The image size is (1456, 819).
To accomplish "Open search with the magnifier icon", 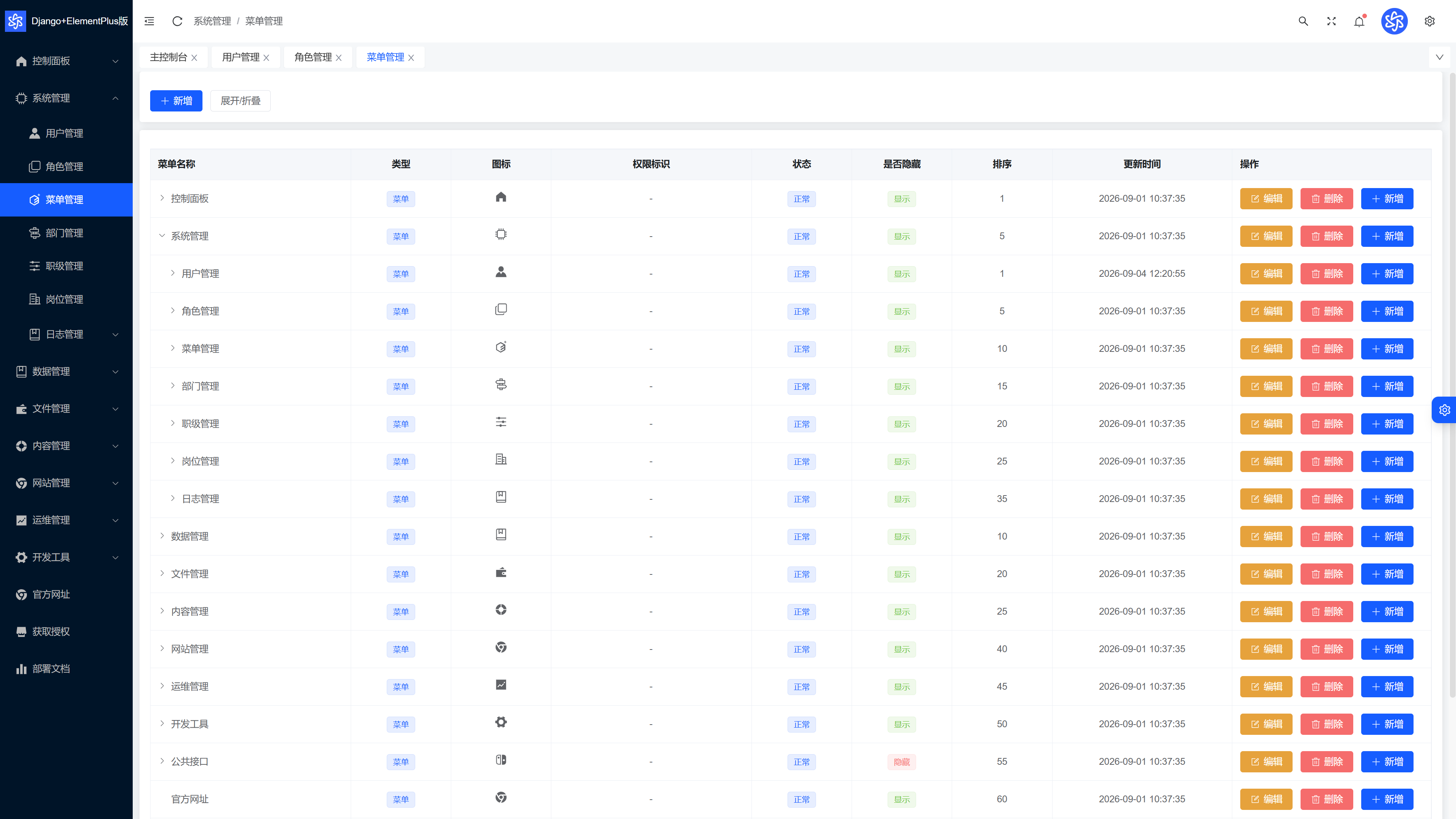I will coord(1303,21).
